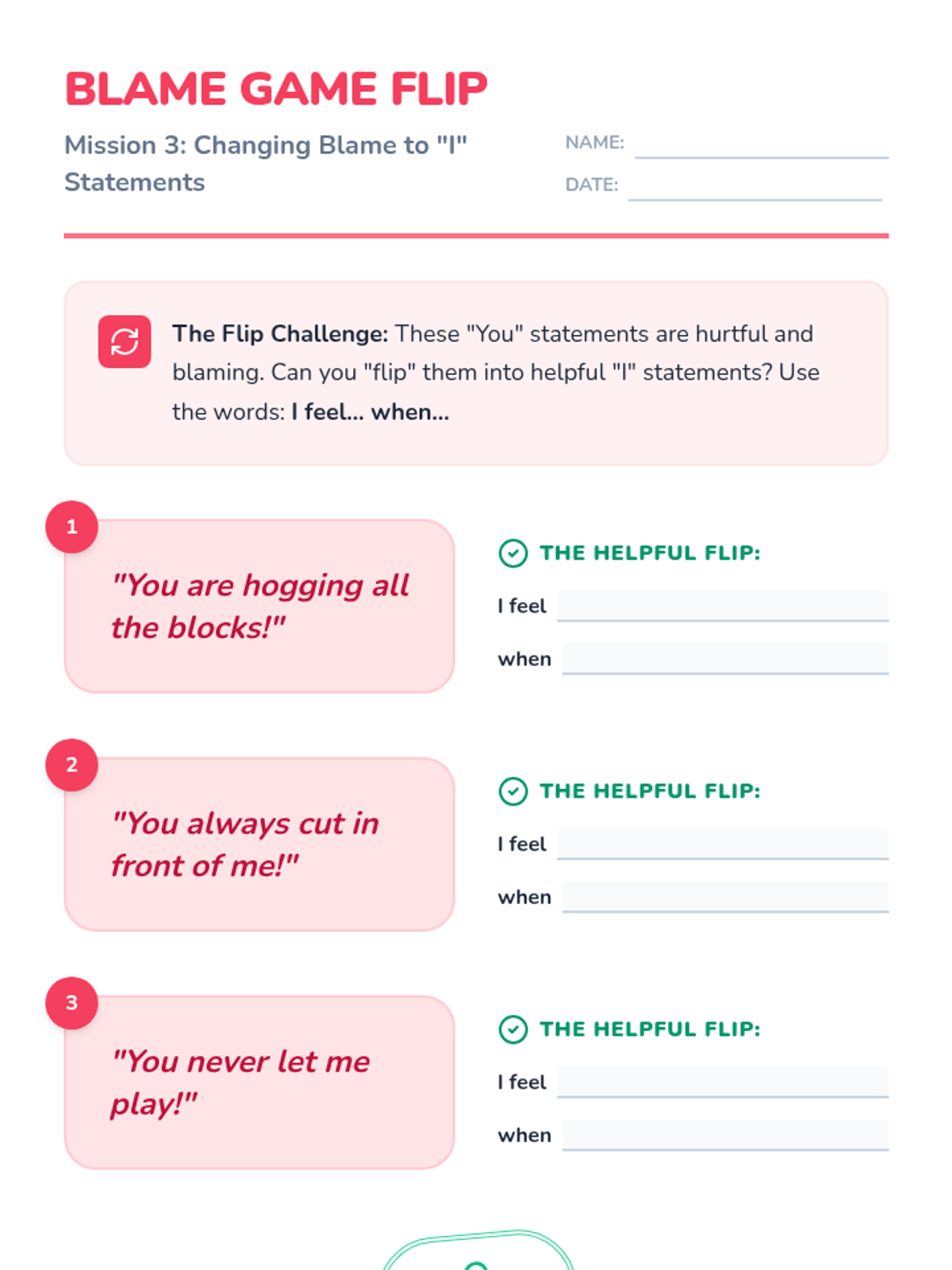952x1270 pixels.
Task: Click the red flip refresh icon
Action: coord(125,342)
